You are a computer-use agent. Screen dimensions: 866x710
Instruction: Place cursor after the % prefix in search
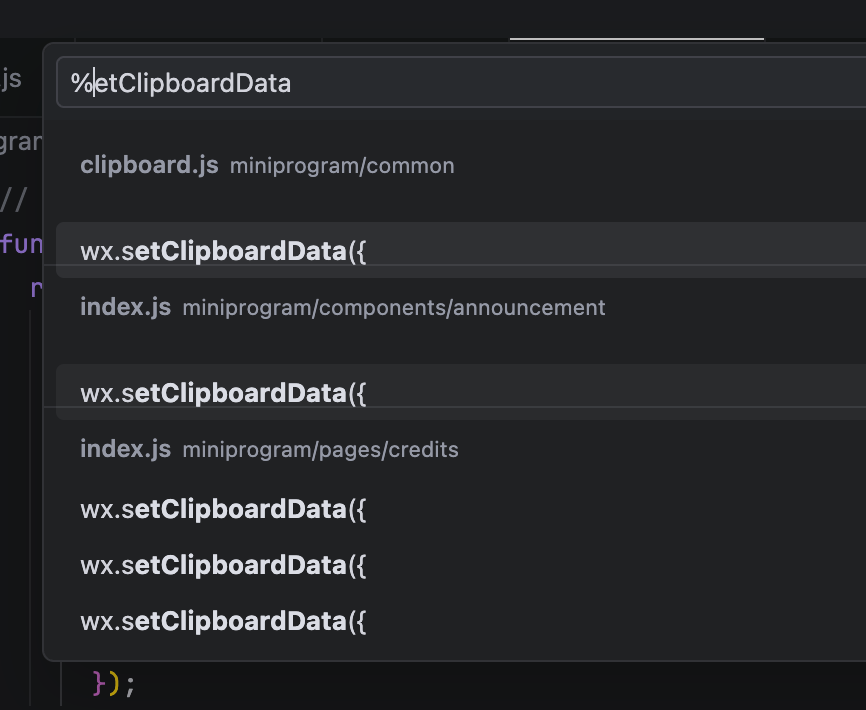(94, 83)
